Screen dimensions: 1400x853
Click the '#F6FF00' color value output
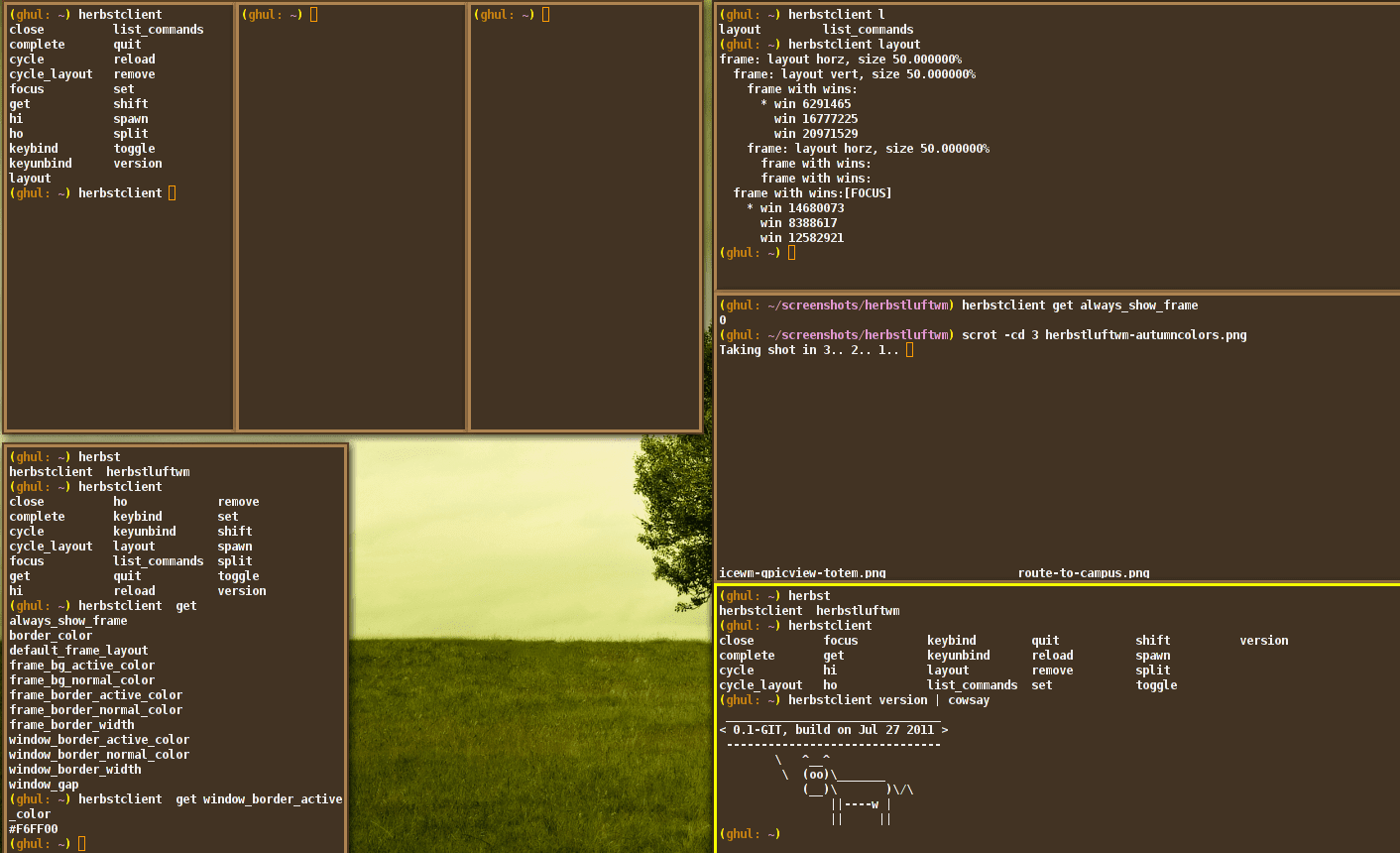click(x=34, y=829)
